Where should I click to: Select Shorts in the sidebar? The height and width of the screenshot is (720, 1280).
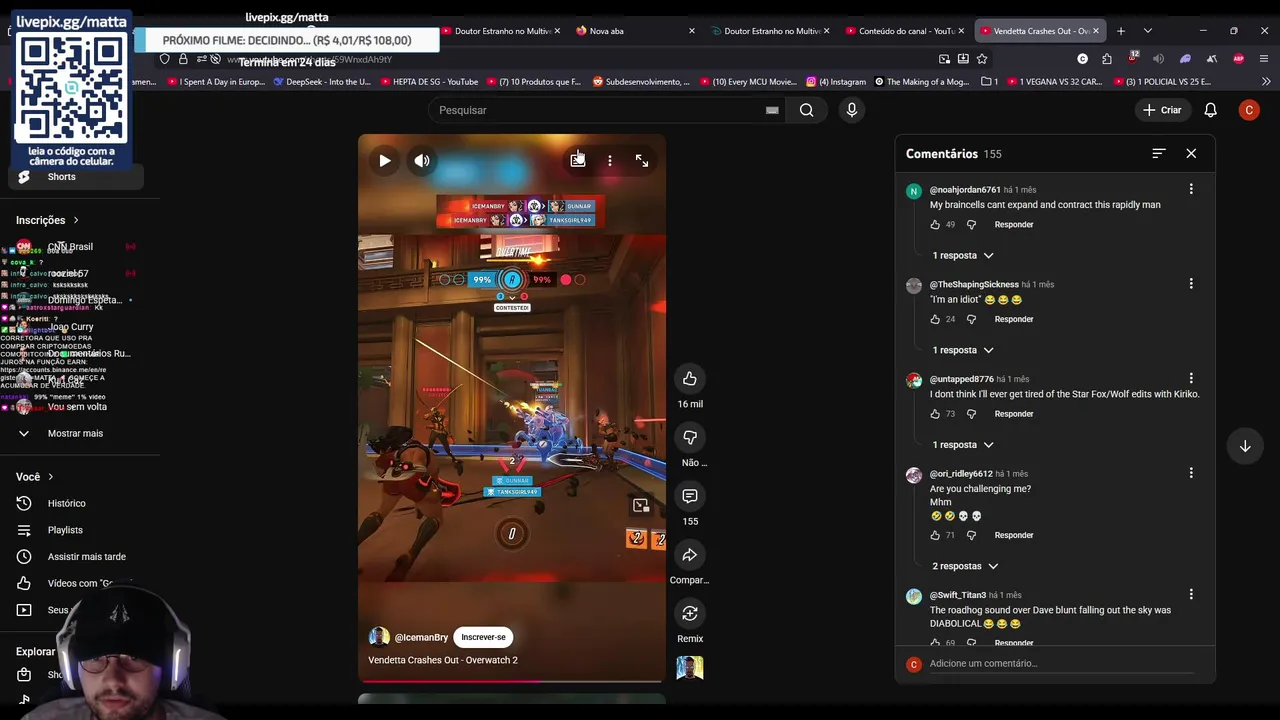(x=75, y=177)
